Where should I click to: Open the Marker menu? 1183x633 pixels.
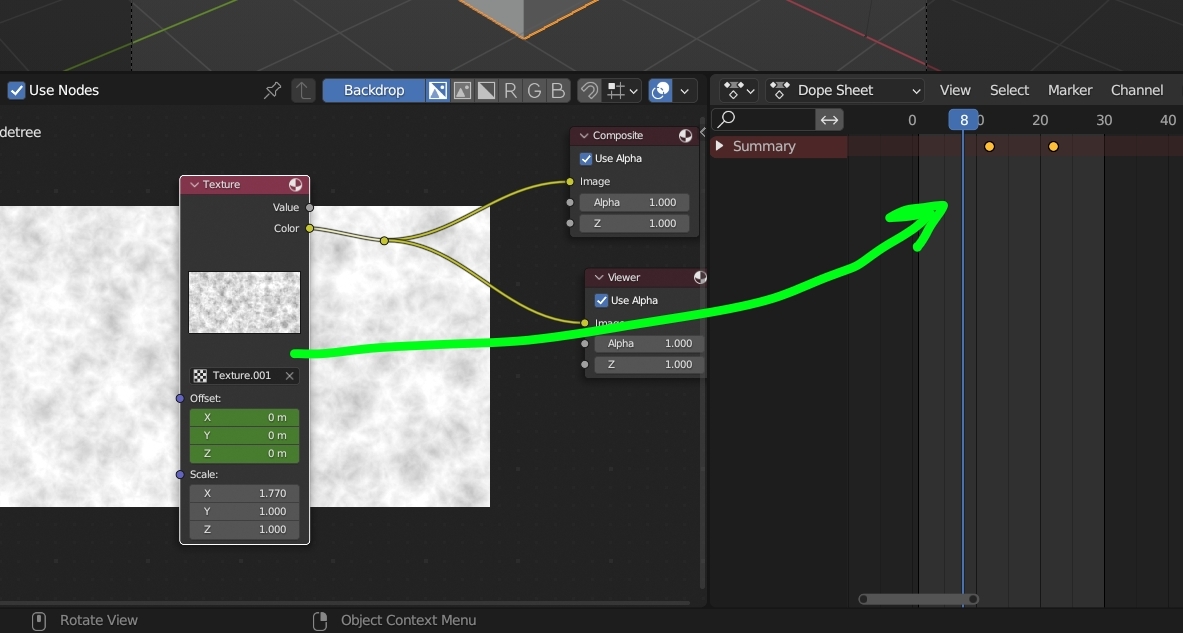(x=1070, y=89)
